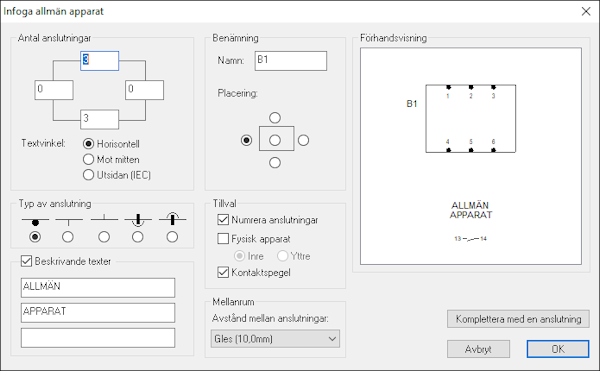Click Komplettera med en anslutning button
Image resolution: width=600 pixels, height=371 pixels.
tap(518, 319)
